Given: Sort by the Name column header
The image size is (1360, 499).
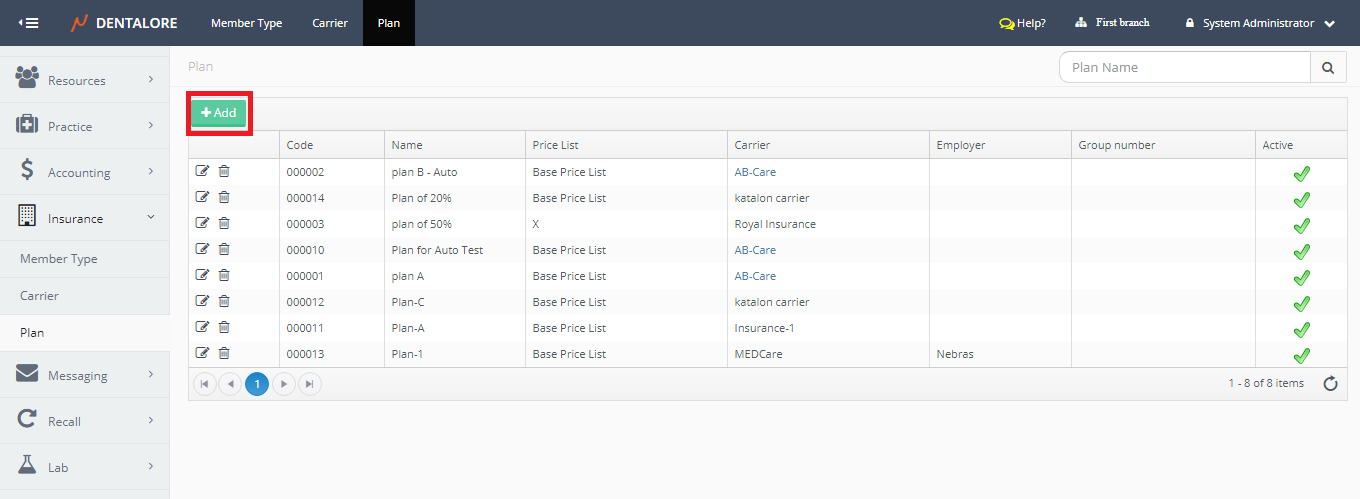Looking at the screenshot, I should coord(407,145).
